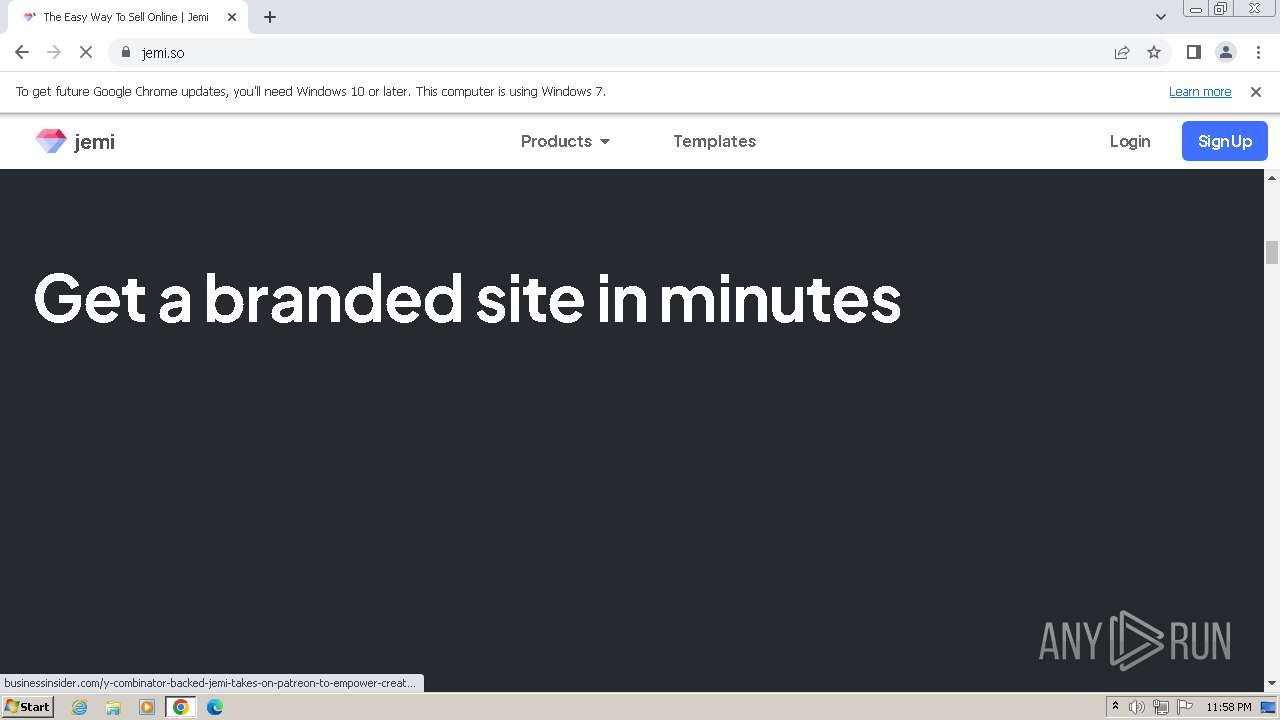Open the Action Center flag icon
The width and height of the screenshot is (1280, 720).
(1185, 707)
